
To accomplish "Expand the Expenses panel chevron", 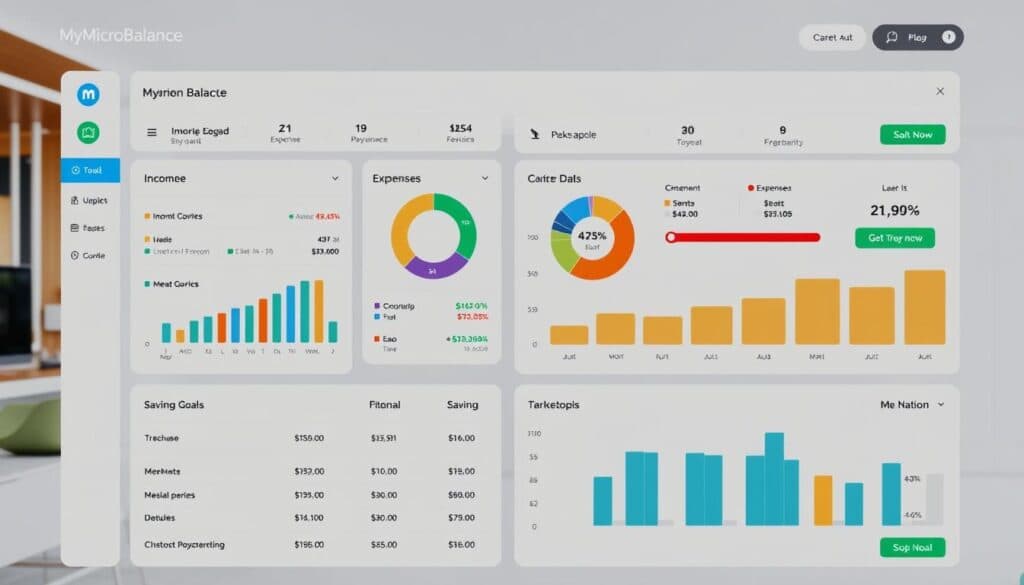I will tap(485, 178).
